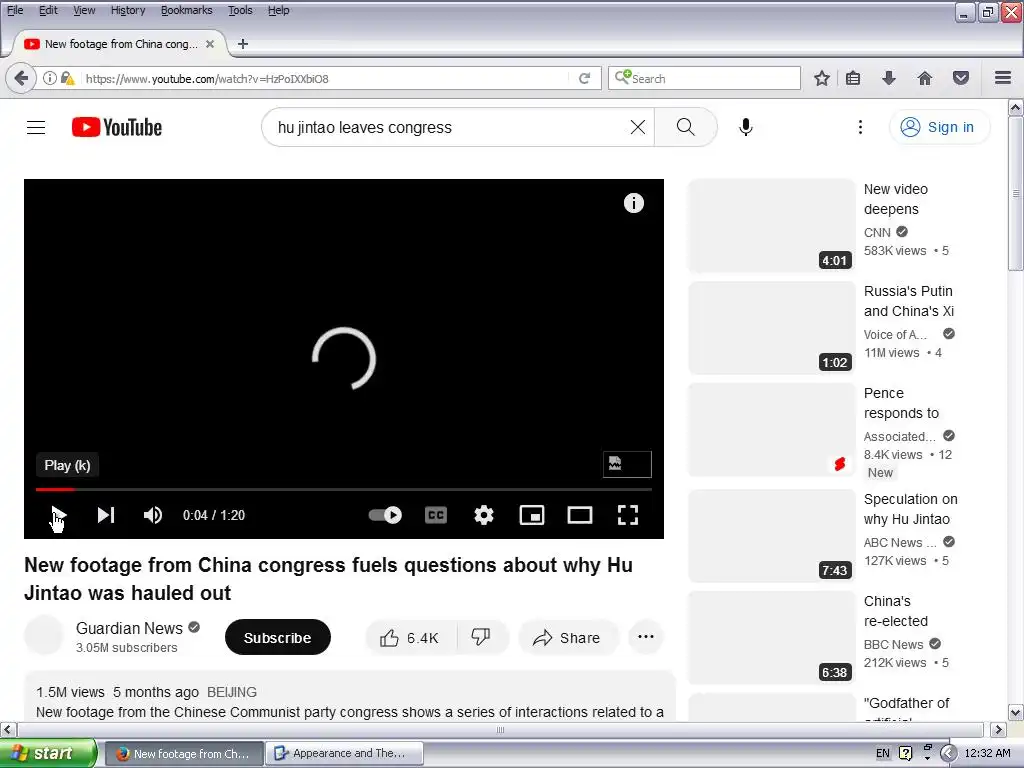The width and height of the screenshot is (1024, 768).
Task: Mute the video volume icon
Action: (x=153, y=515)
